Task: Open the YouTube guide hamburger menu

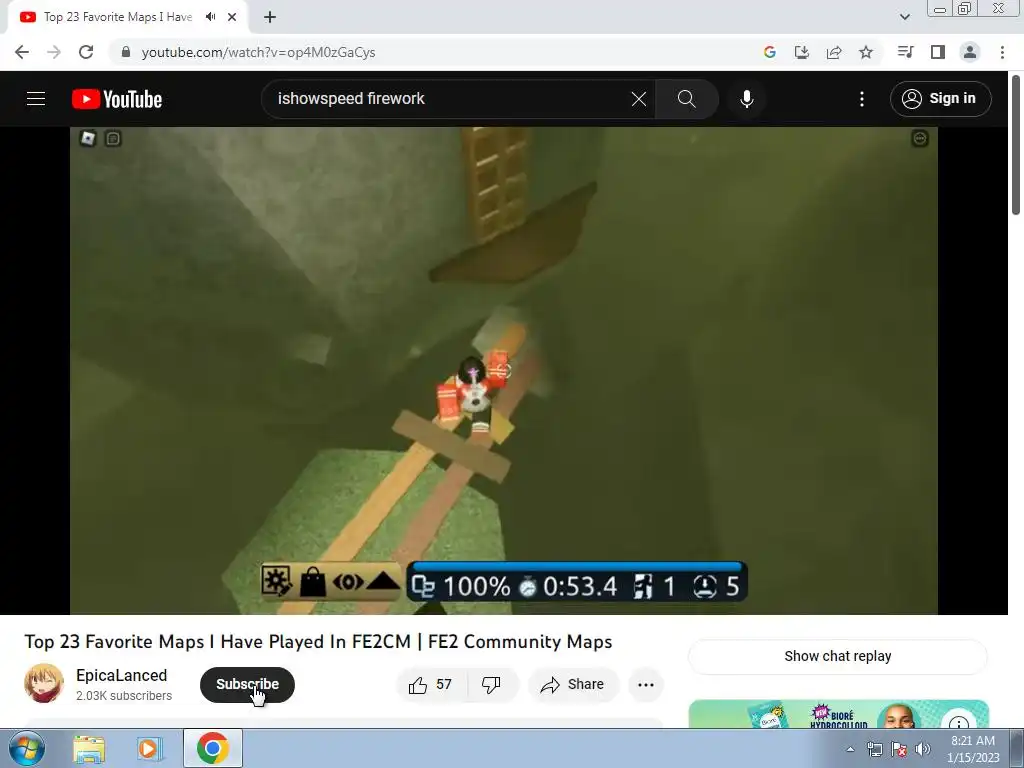Action: point(36,99)
